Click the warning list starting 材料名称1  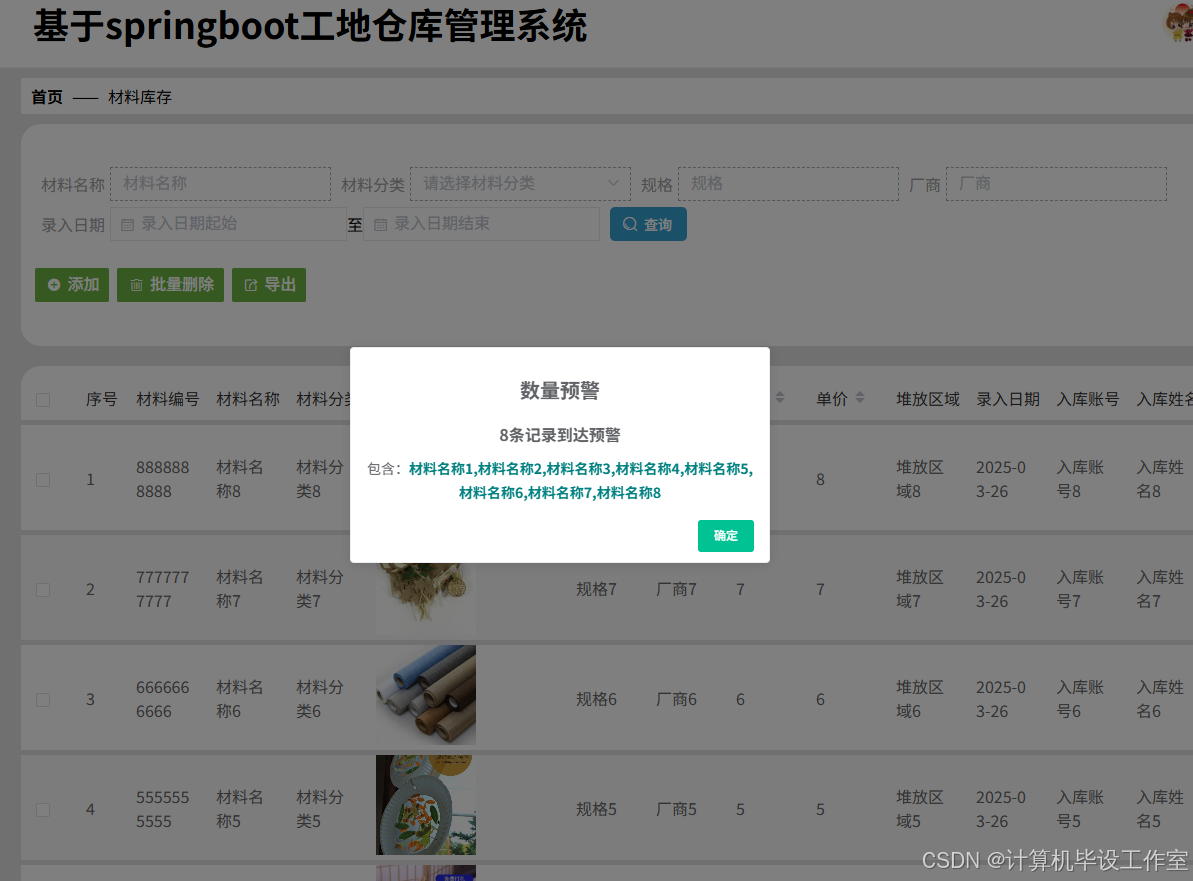click(x=581, y=481)
